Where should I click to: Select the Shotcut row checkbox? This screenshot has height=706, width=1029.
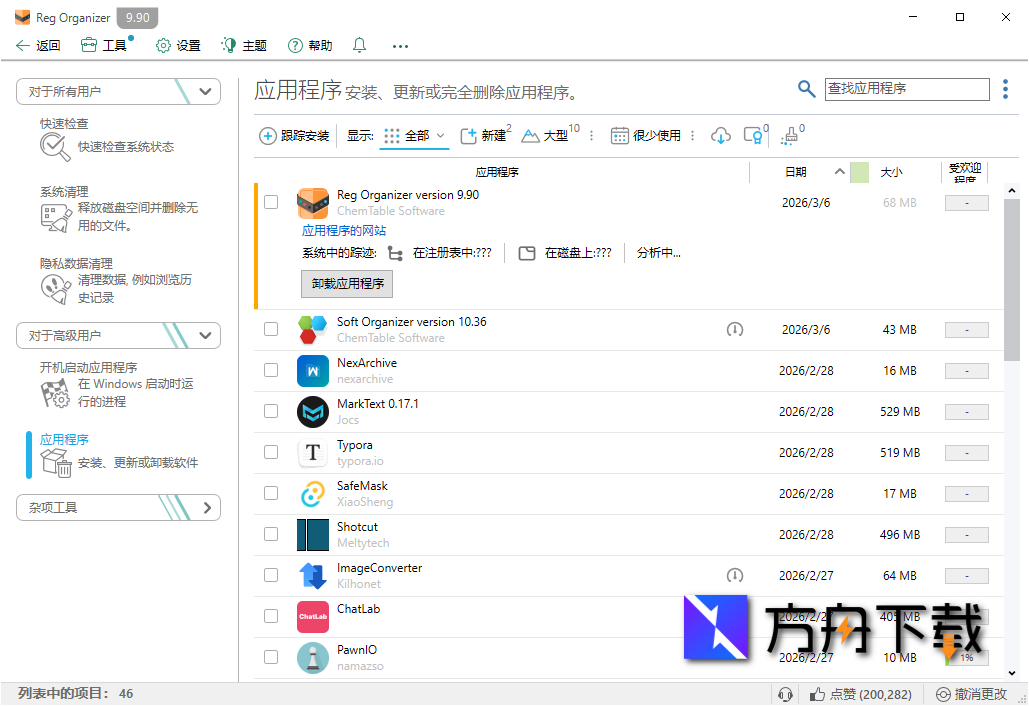point(271,534)
